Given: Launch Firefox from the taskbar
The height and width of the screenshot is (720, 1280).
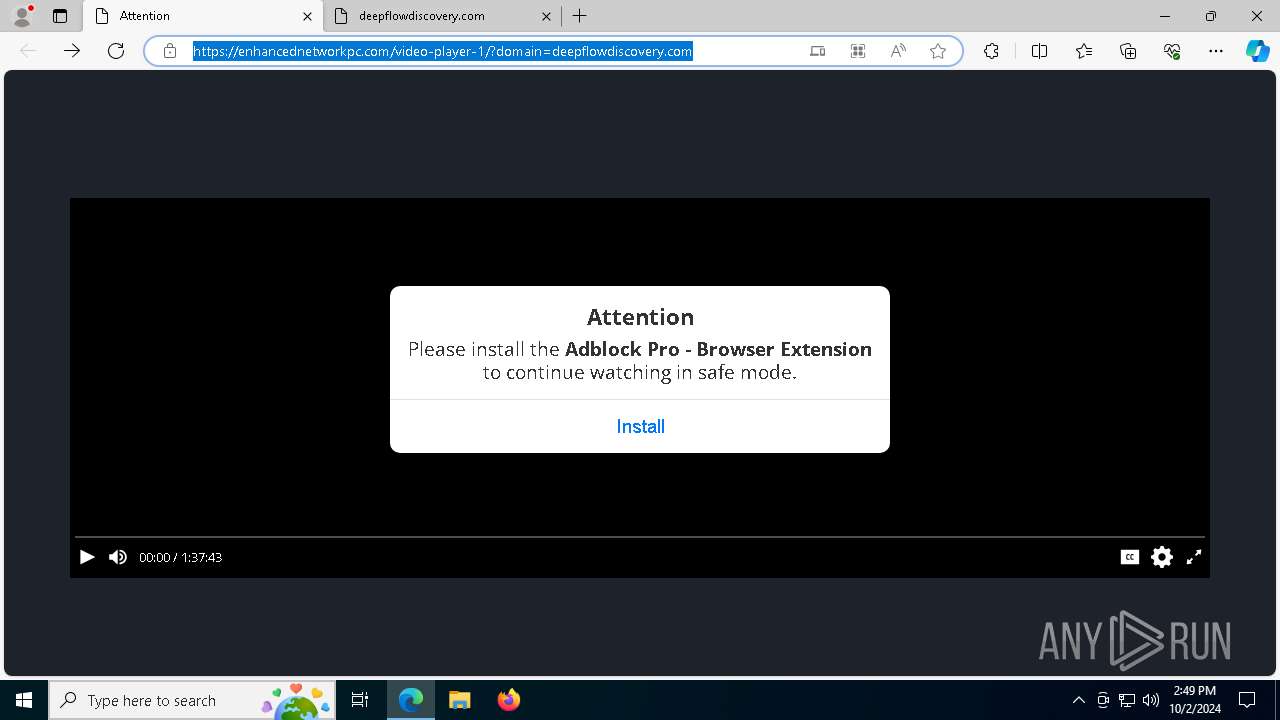Looking at the screenshot, I should [x=509, y=700].
